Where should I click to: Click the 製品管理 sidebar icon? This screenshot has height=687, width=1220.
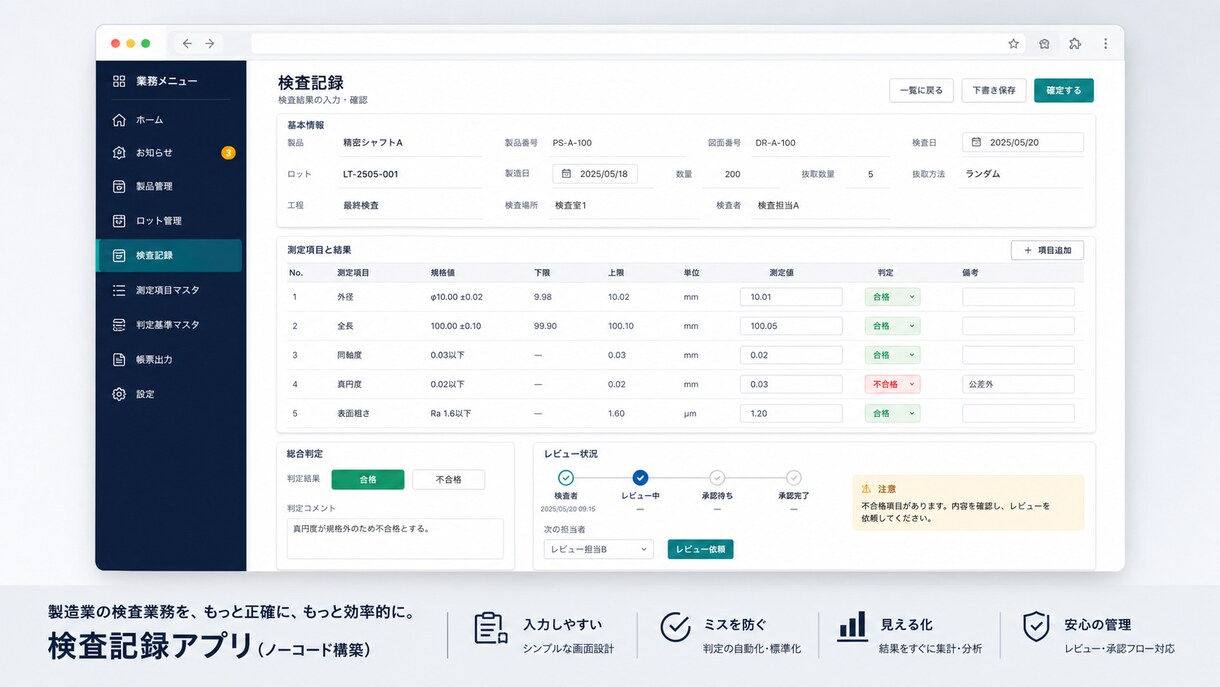(x=119, y=186)
